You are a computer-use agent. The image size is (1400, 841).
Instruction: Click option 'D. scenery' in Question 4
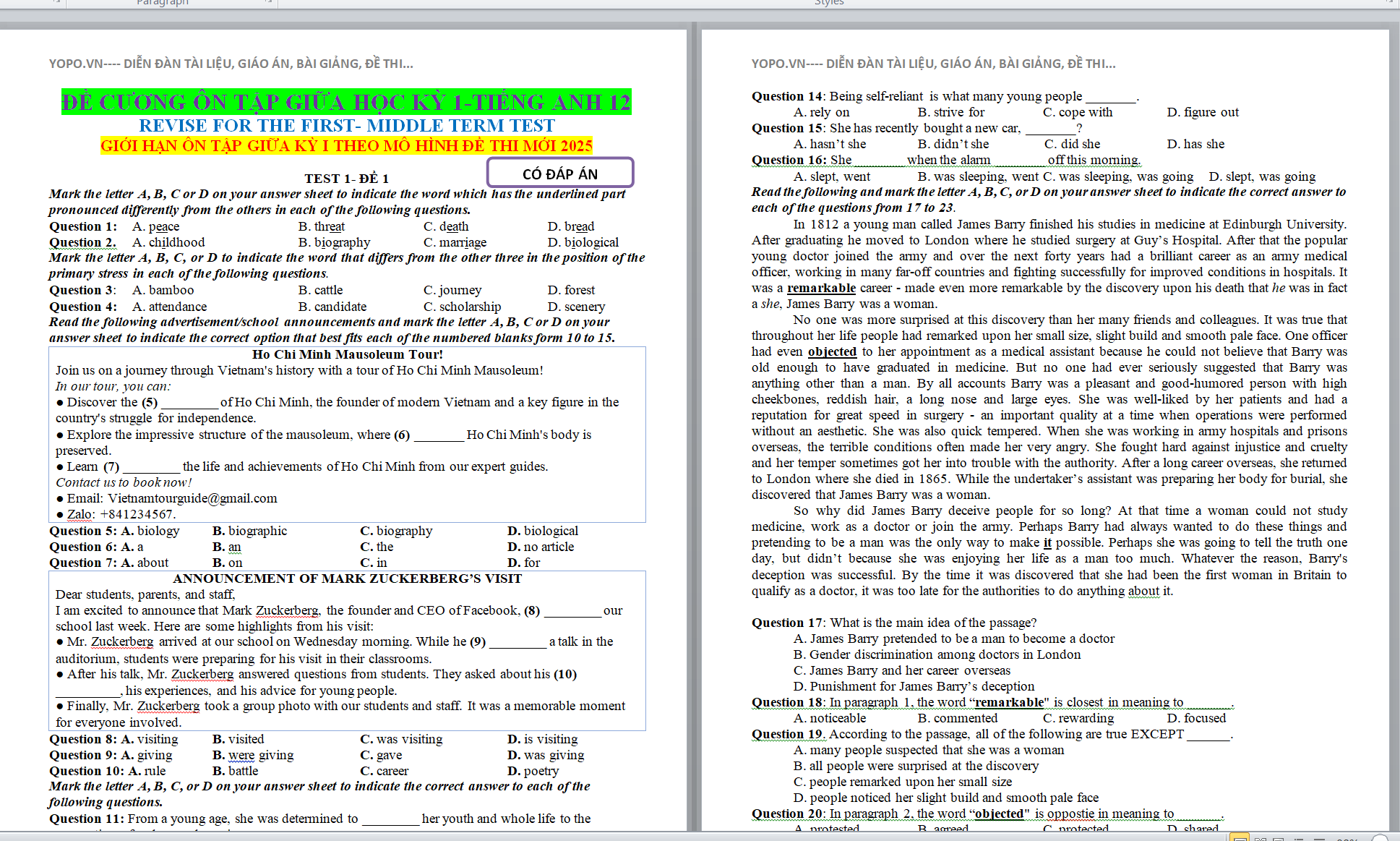click(x=577, y=307)
